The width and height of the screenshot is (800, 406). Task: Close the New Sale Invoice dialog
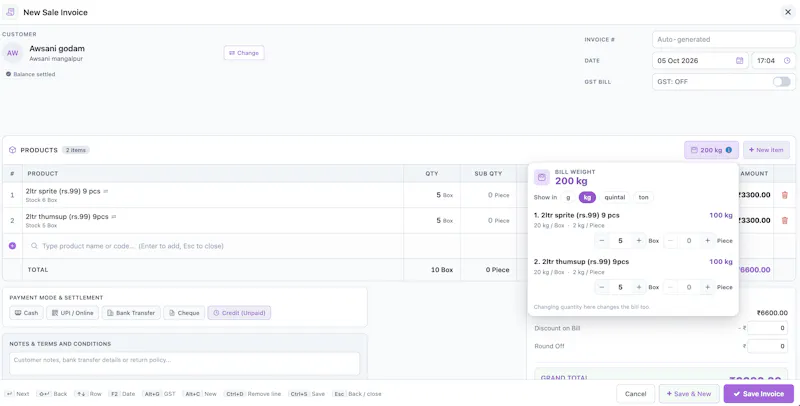788,12
